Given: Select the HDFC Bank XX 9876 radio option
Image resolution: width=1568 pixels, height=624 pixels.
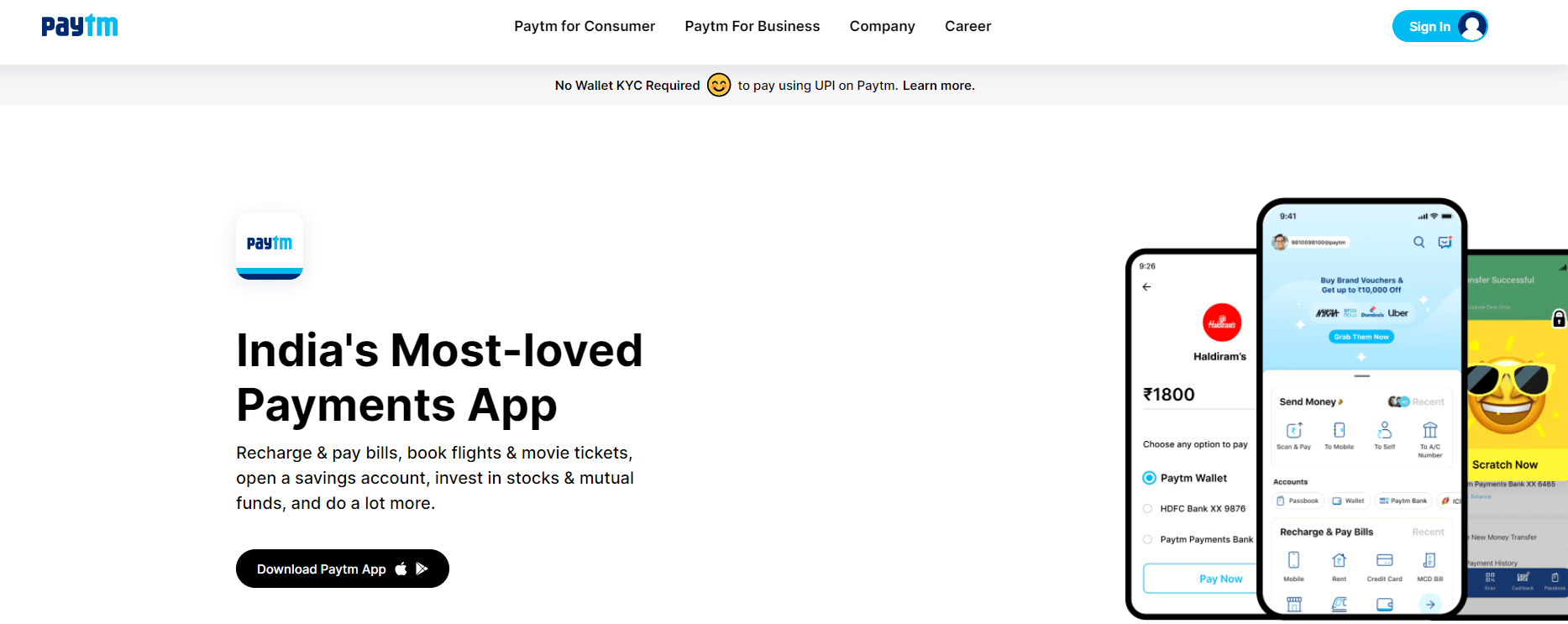Looking at the screenshot, I should [x=1147, y=508].
